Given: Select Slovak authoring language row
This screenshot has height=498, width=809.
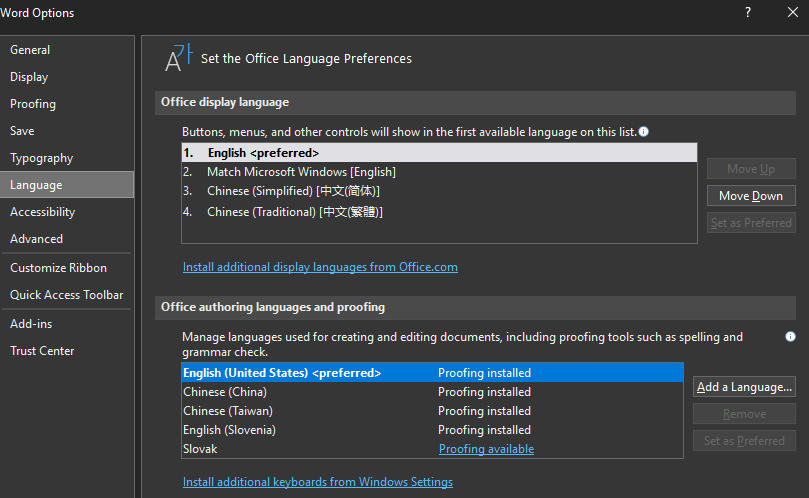Looking at the screenshot, I should point(432,449).
